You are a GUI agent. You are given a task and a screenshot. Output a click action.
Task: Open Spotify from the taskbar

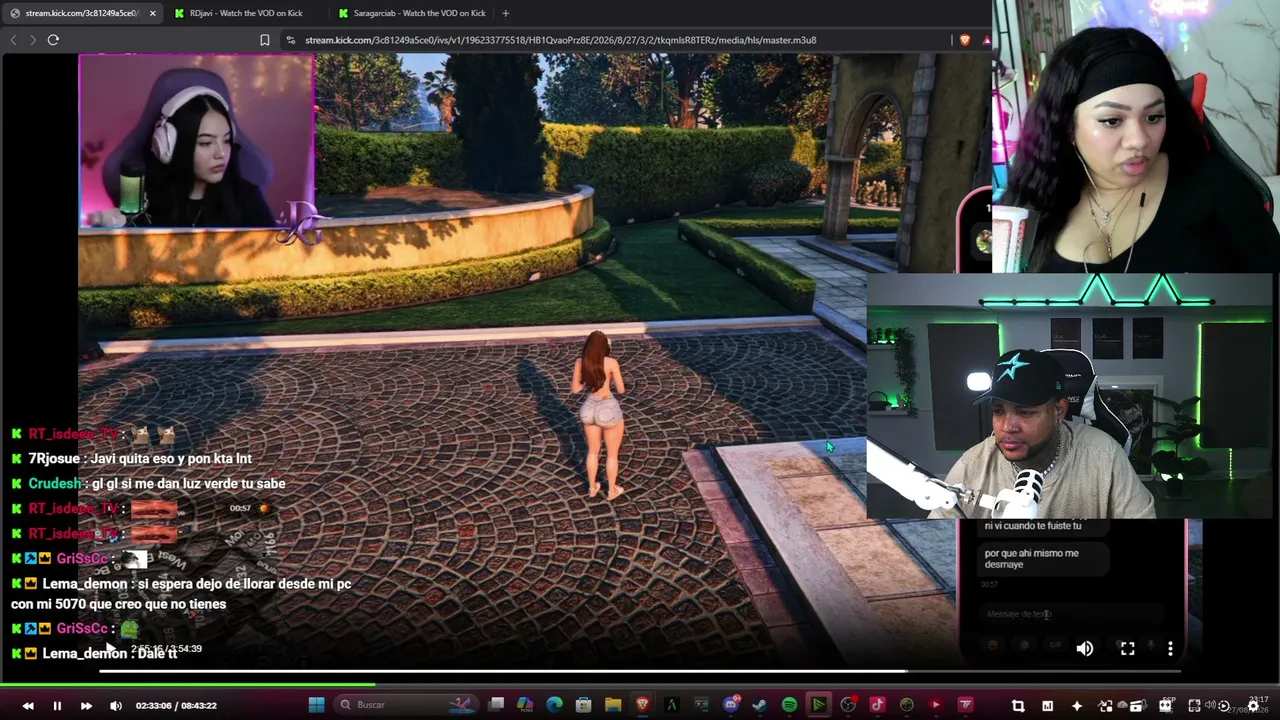[x=789, y=705]
